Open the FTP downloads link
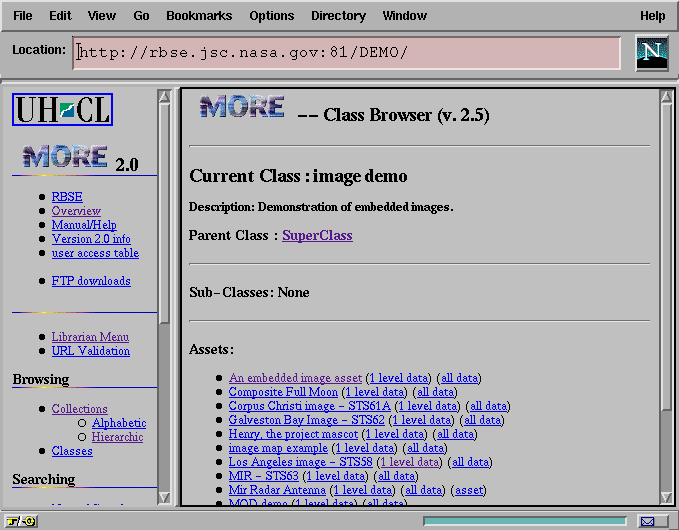Image resolution: width=679 pixels, height=530 pixels. coord(91,281)
